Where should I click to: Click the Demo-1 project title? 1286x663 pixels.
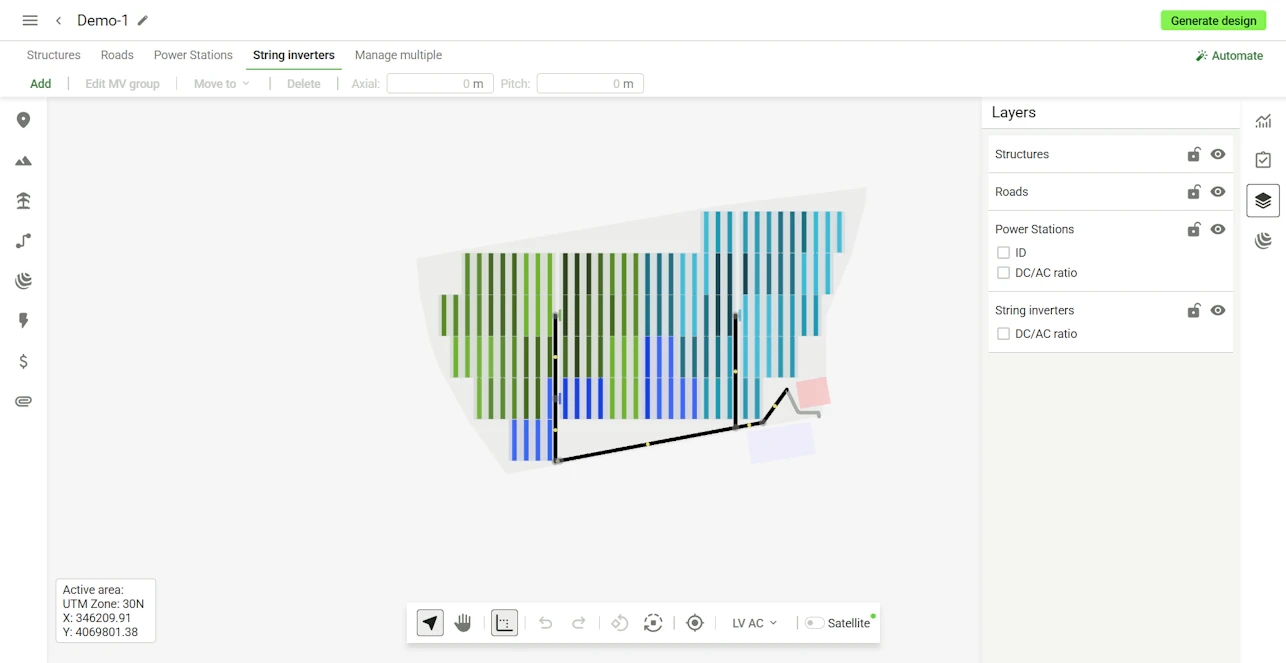(x=103, y=20)
